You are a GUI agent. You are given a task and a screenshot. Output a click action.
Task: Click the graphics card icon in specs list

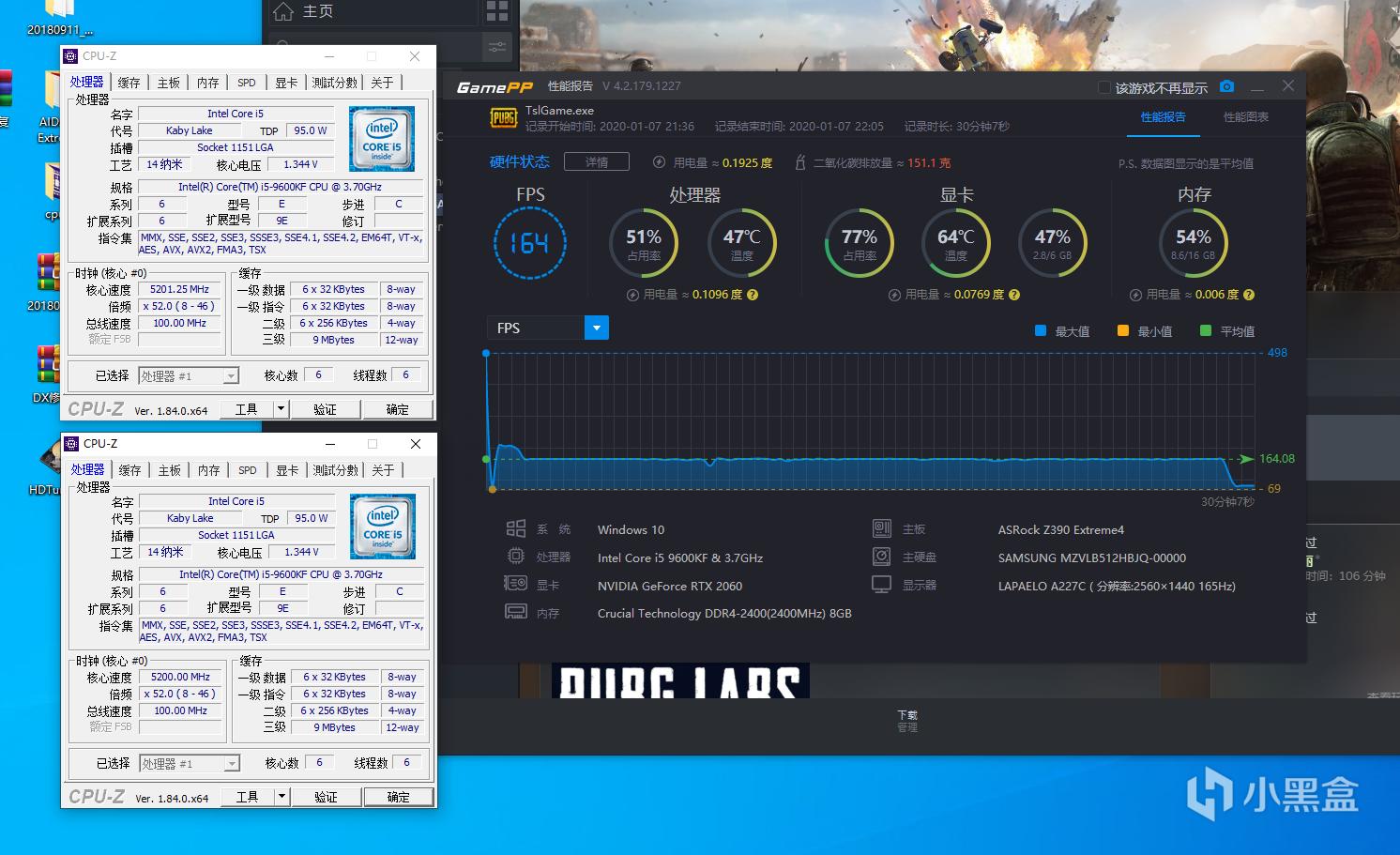(x=516, y=584)
